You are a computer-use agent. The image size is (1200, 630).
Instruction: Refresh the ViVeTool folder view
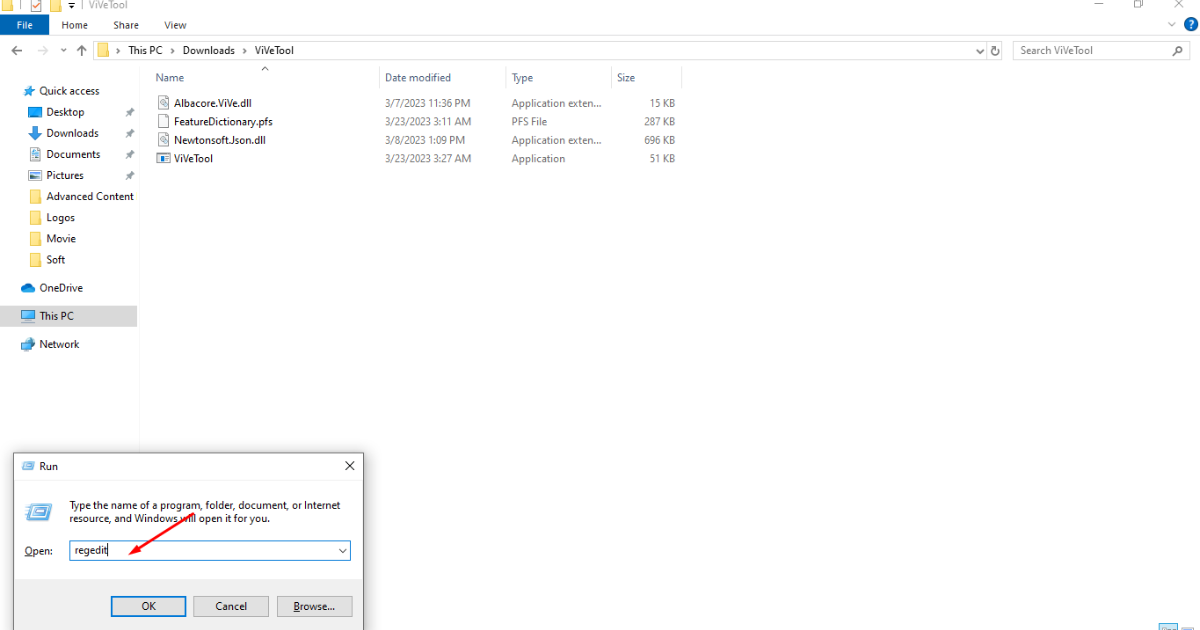click(995, 50)
